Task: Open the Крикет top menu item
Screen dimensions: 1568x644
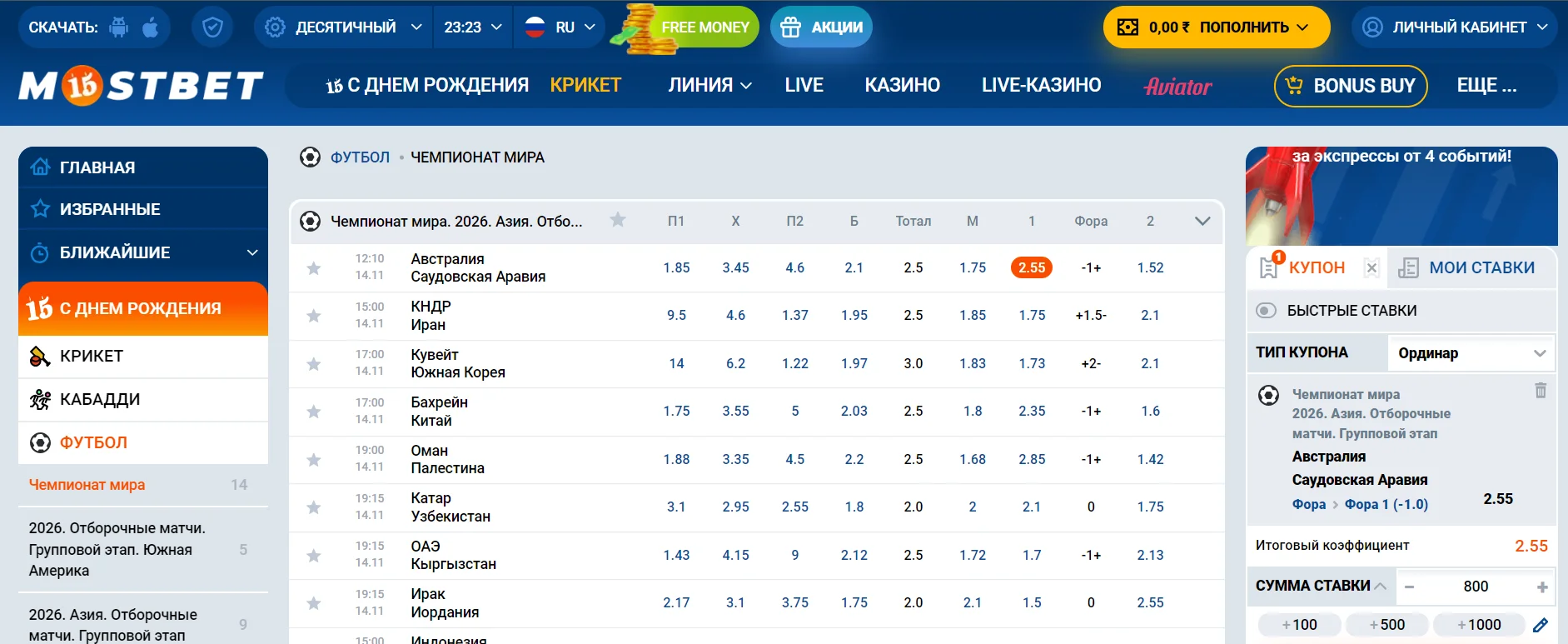Action: 585,86
